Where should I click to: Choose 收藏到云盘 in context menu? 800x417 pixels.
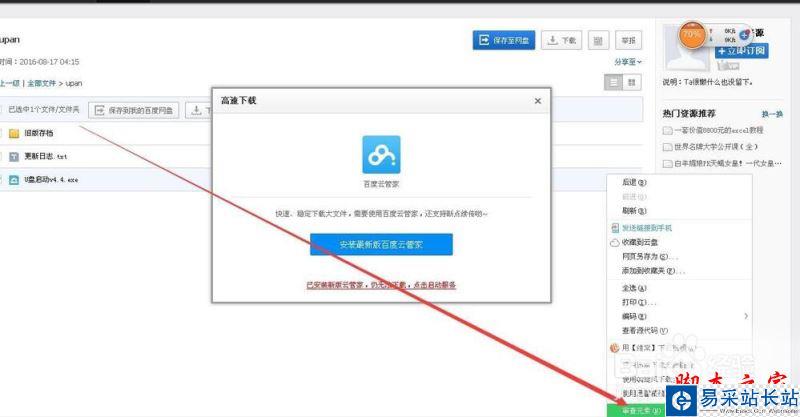click(x=640, y=242)
